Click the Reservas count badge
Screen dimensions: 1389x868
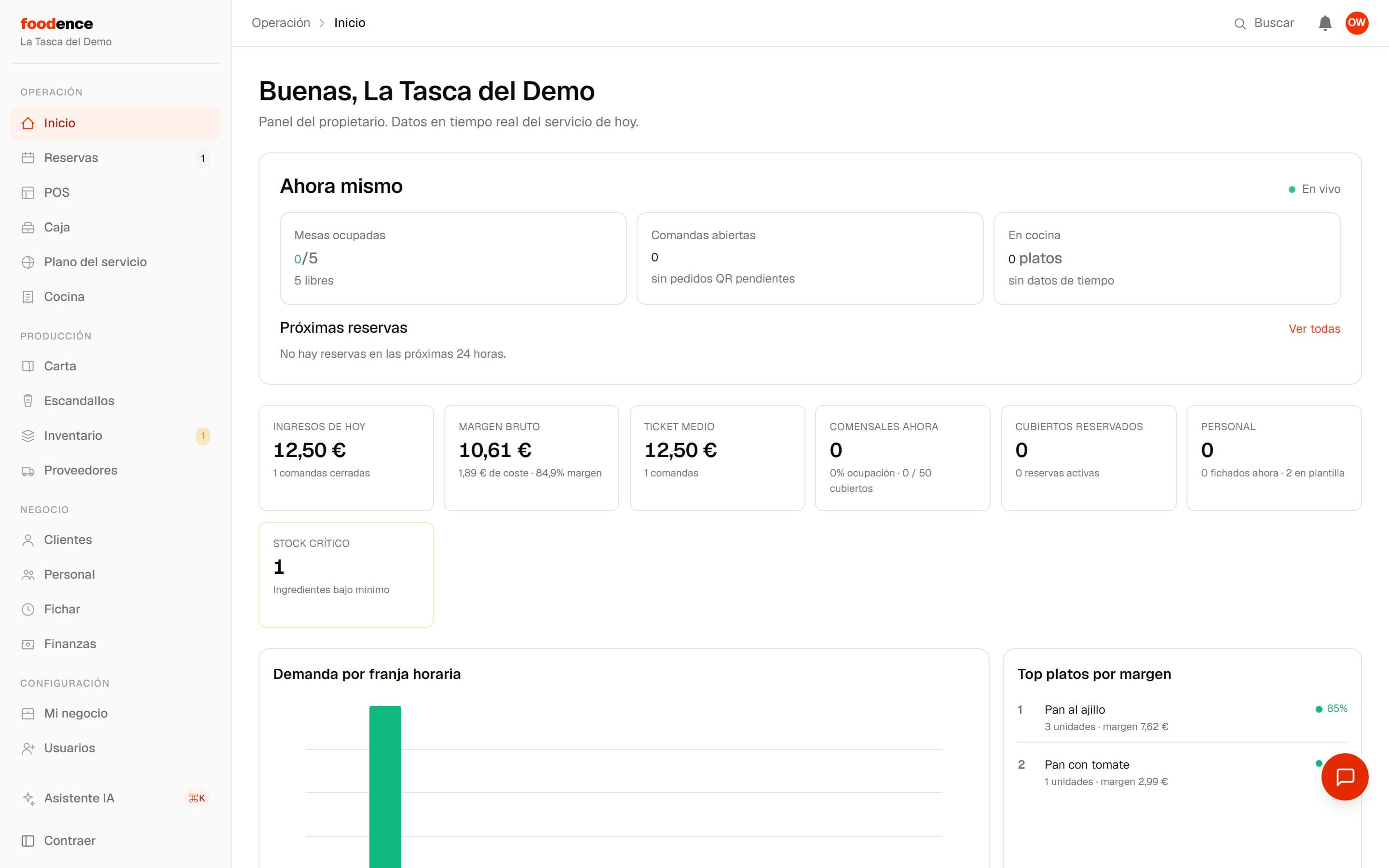pyautogui.click(x=203, y=159)
